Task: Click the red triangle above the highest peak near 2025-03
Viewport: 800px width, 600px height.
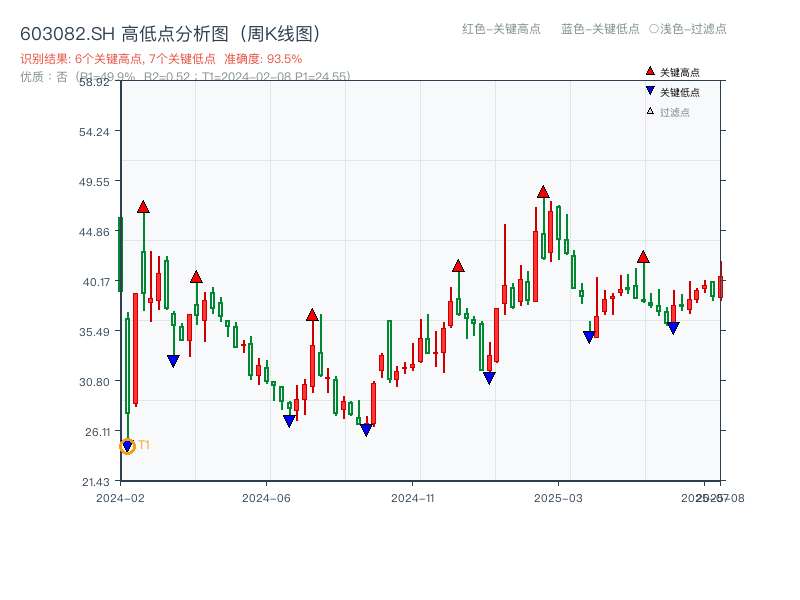Action: pyautogui.click(x=544, y=190)
